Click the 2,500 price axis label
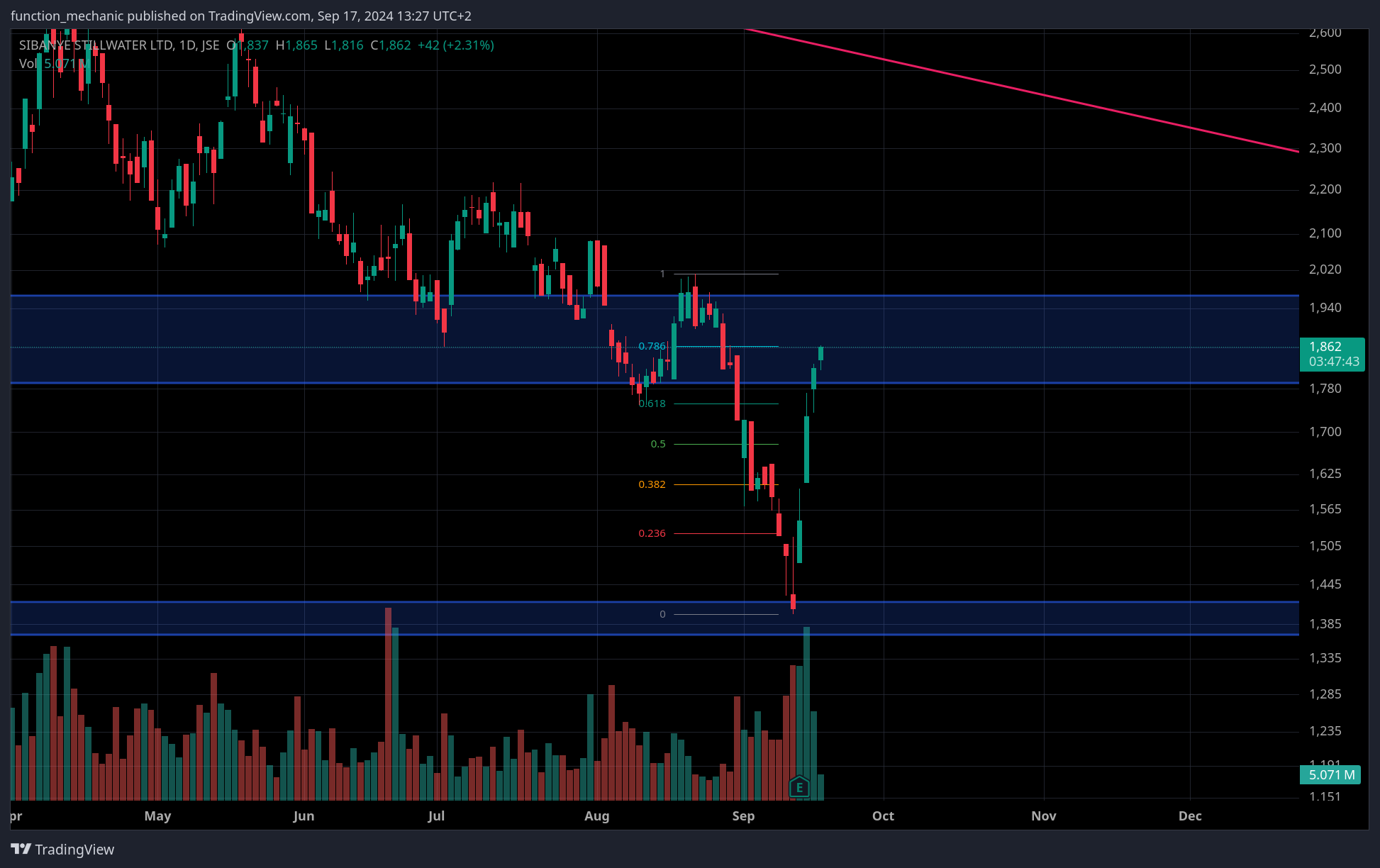 pyautogui.click(x=1325, y=69)
